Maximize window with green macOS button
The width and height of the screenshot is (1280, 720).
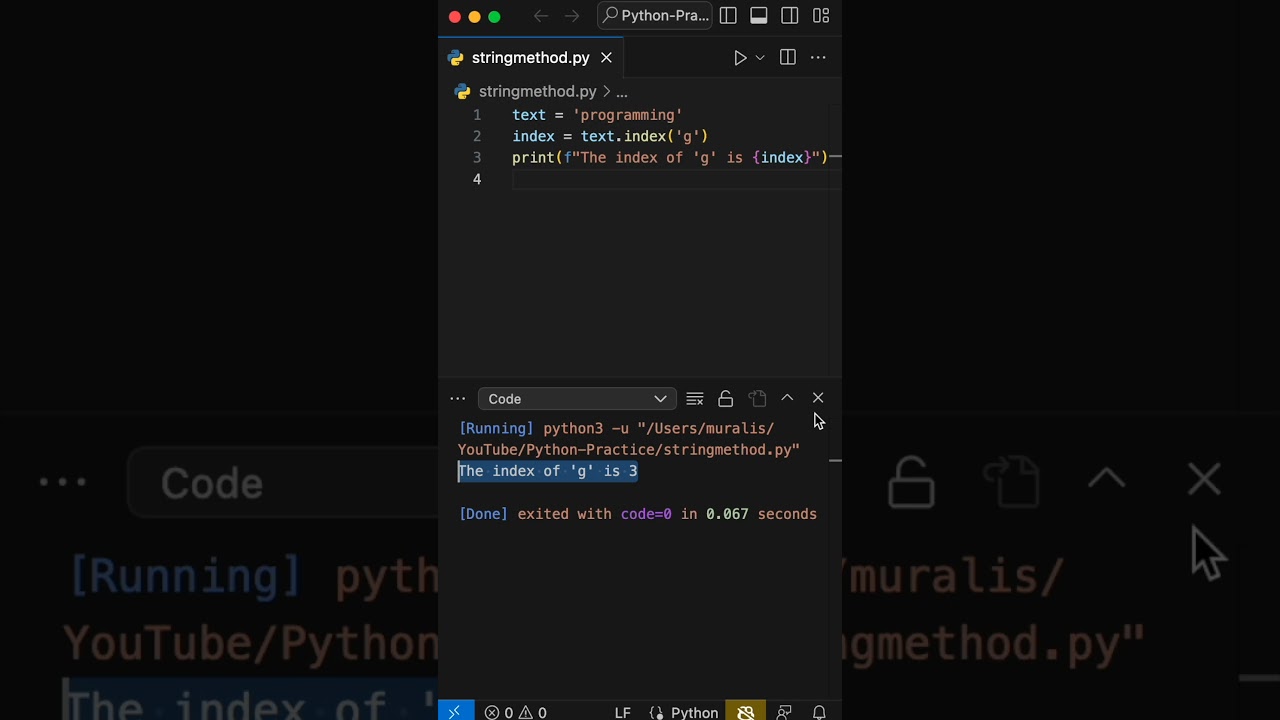click(x=494, y=16)
